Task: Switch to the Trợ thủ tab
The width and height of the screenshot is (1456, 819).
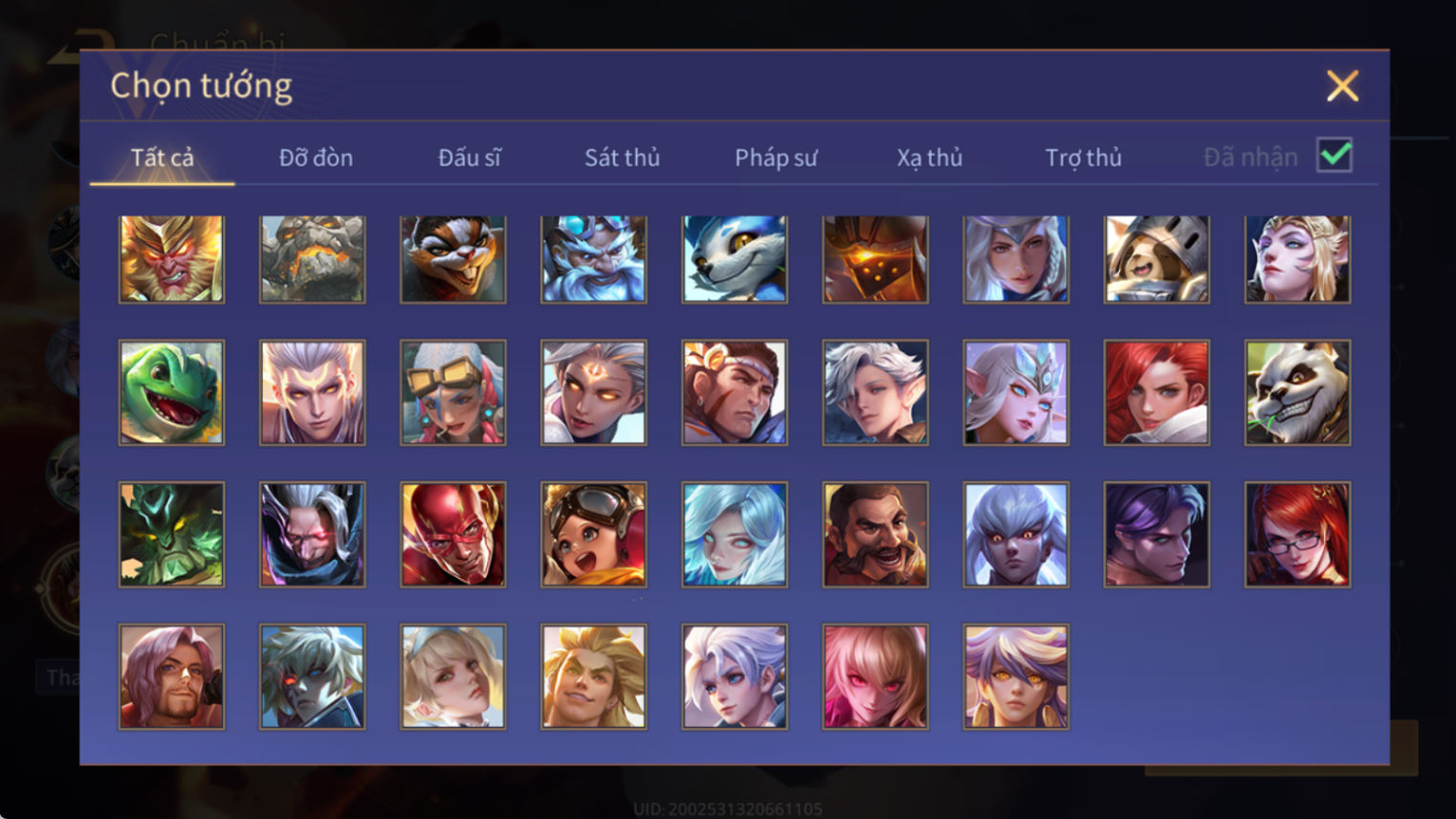Action: (x=1083, y=158)
